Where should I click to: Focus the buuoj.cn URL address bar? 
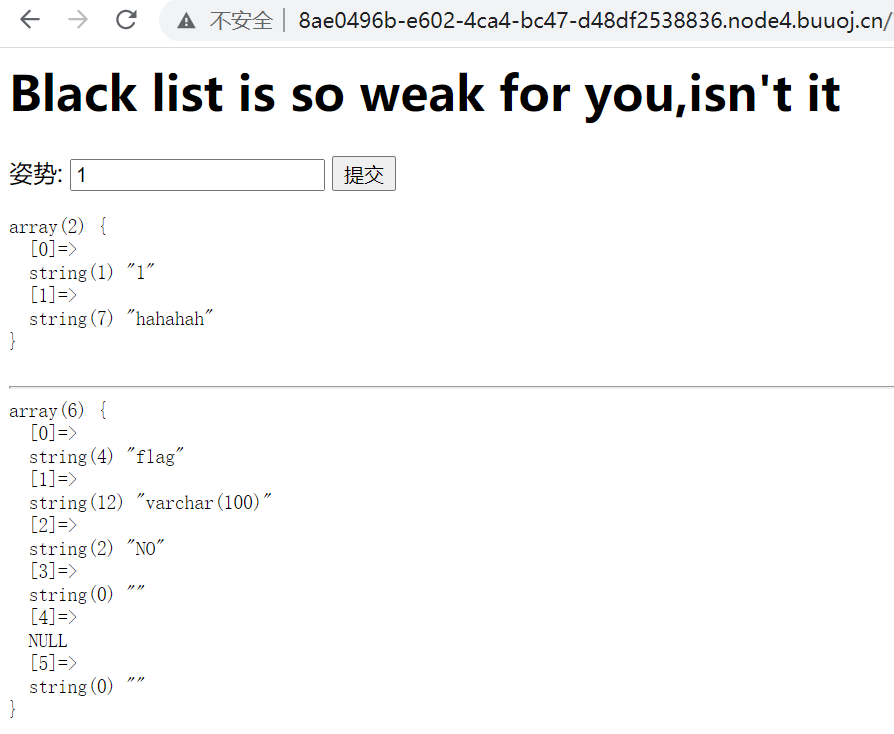click(590, 21)
